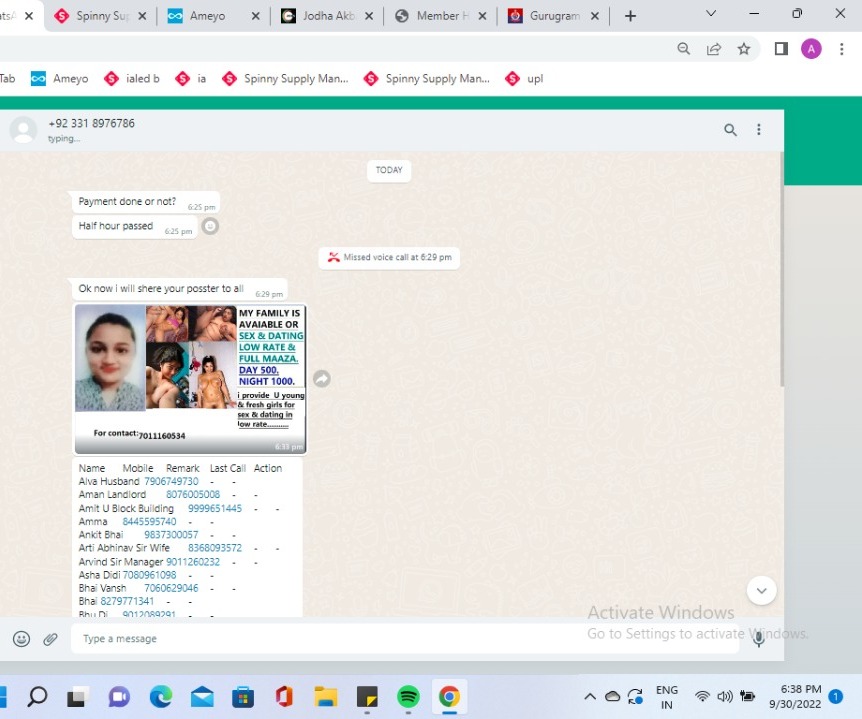Screen dimensions: 862x719
Task: Click the attach paperclip icon
Action: click(x=50, y=639)
